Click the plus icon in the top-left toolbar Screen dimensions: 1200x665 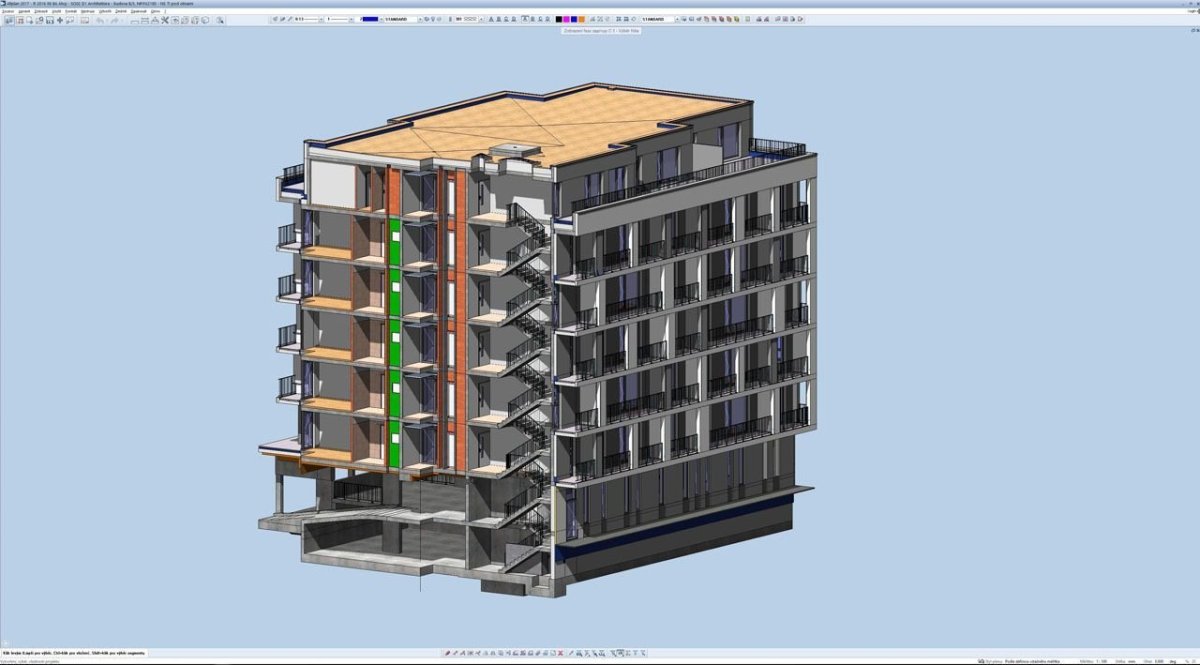coord(60,20)
